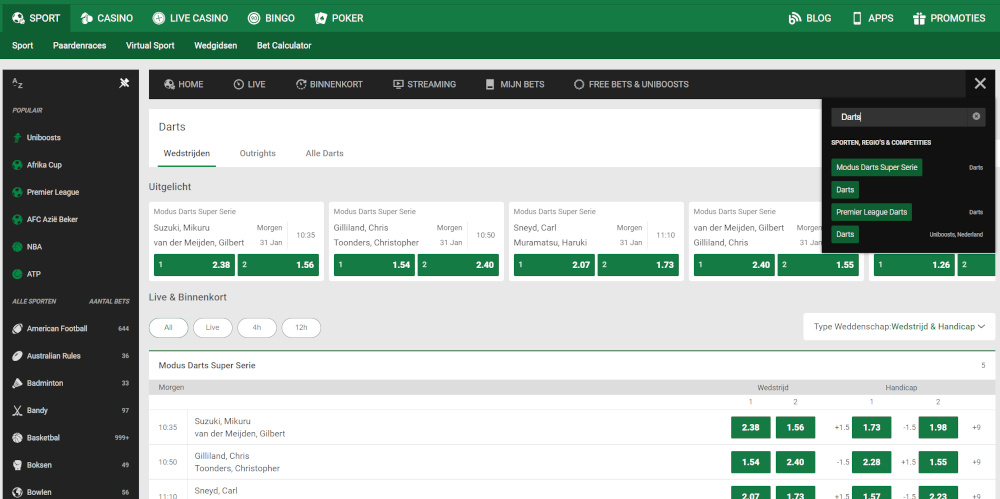This screenshot has width=1000, height=499.
Task: Click the NBA basketball icon
Action: (17, 246)
